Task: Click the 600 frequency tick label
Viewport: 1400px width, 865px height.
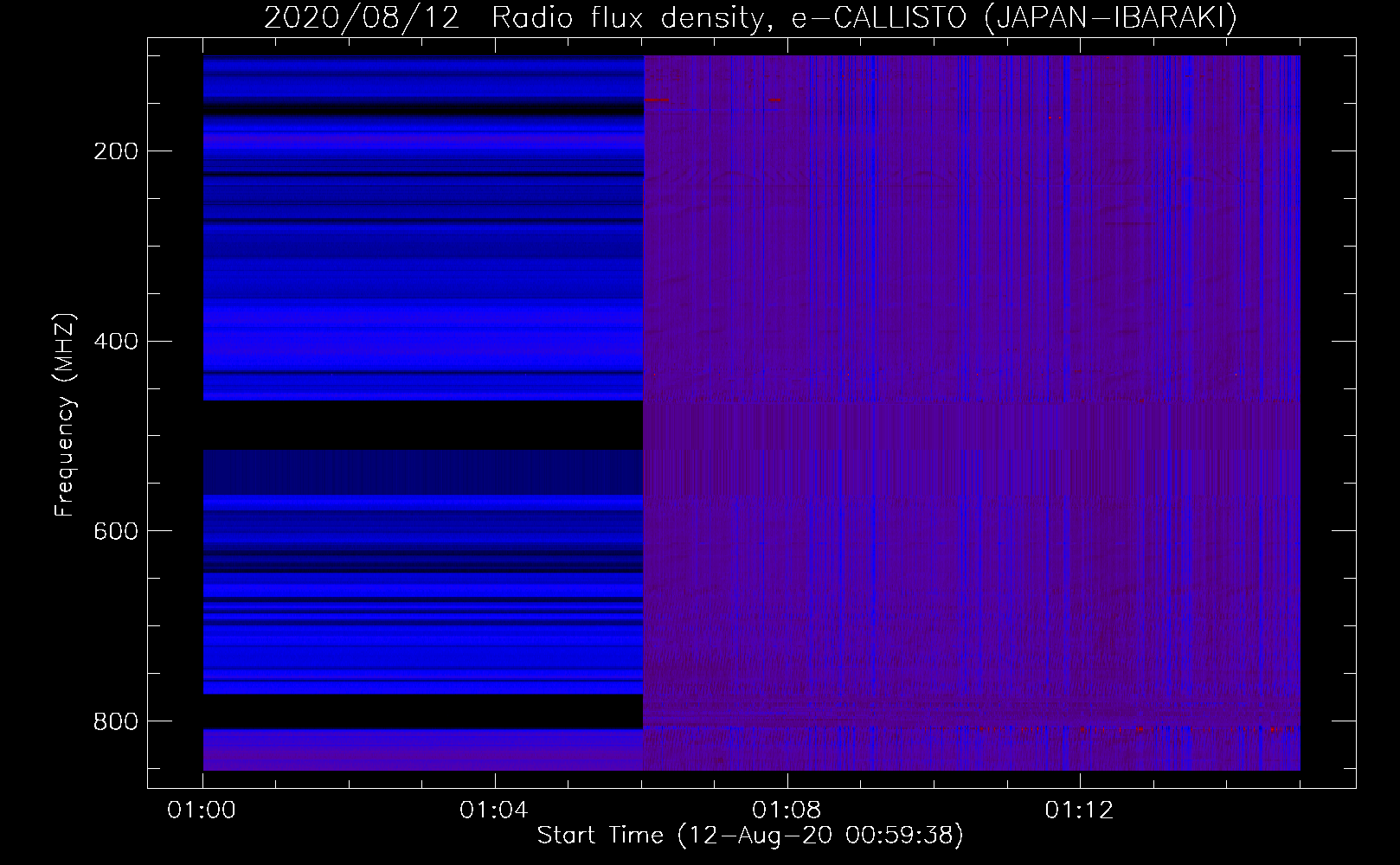Action: (x=116, y=531)
